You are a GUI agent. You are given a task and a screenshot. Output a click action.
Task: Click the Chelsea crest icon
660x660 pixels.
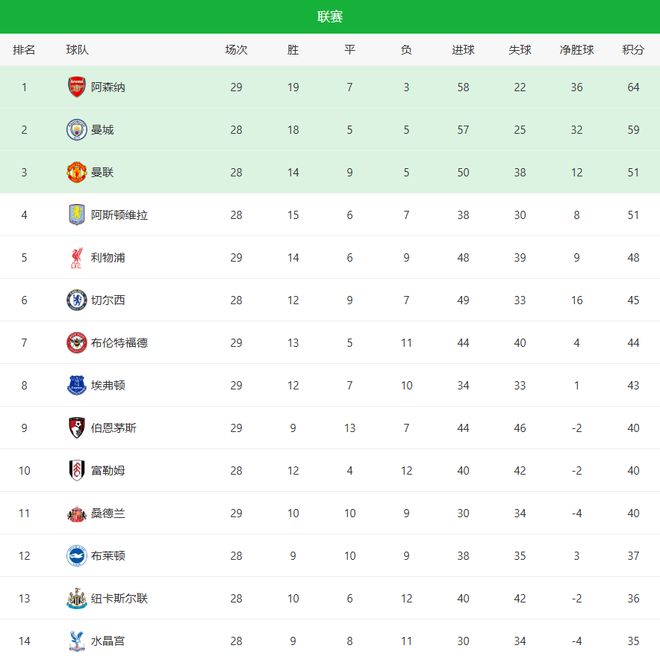pos(77,300)
